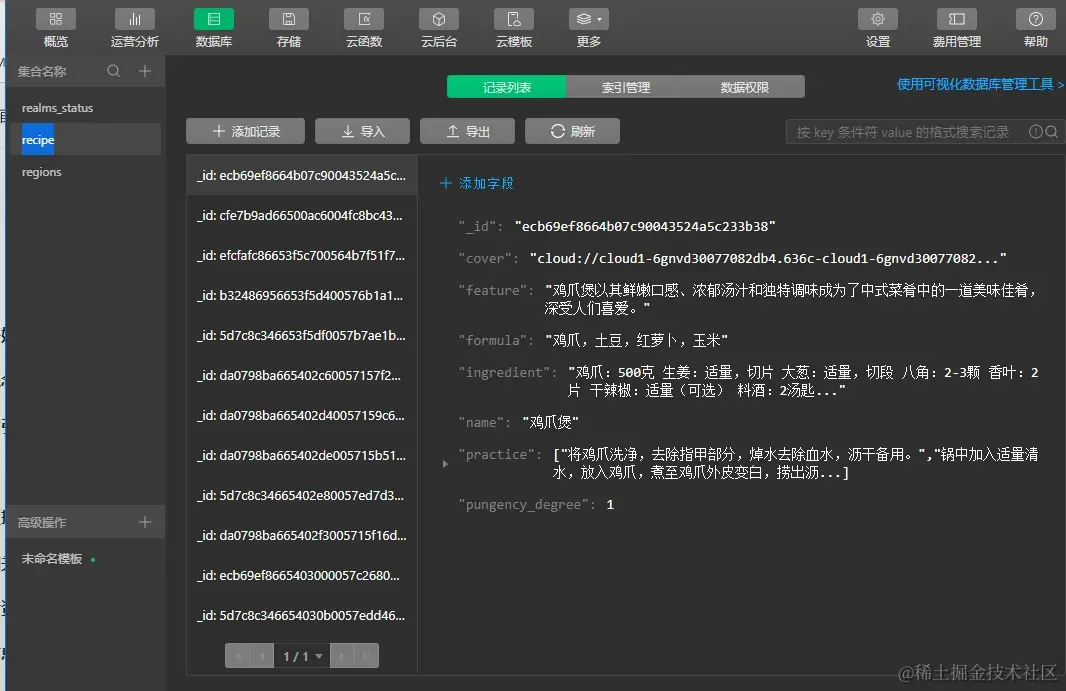Open the 云后台 backend section
The image size is (1066, 691).
click(x=438, y=27)
